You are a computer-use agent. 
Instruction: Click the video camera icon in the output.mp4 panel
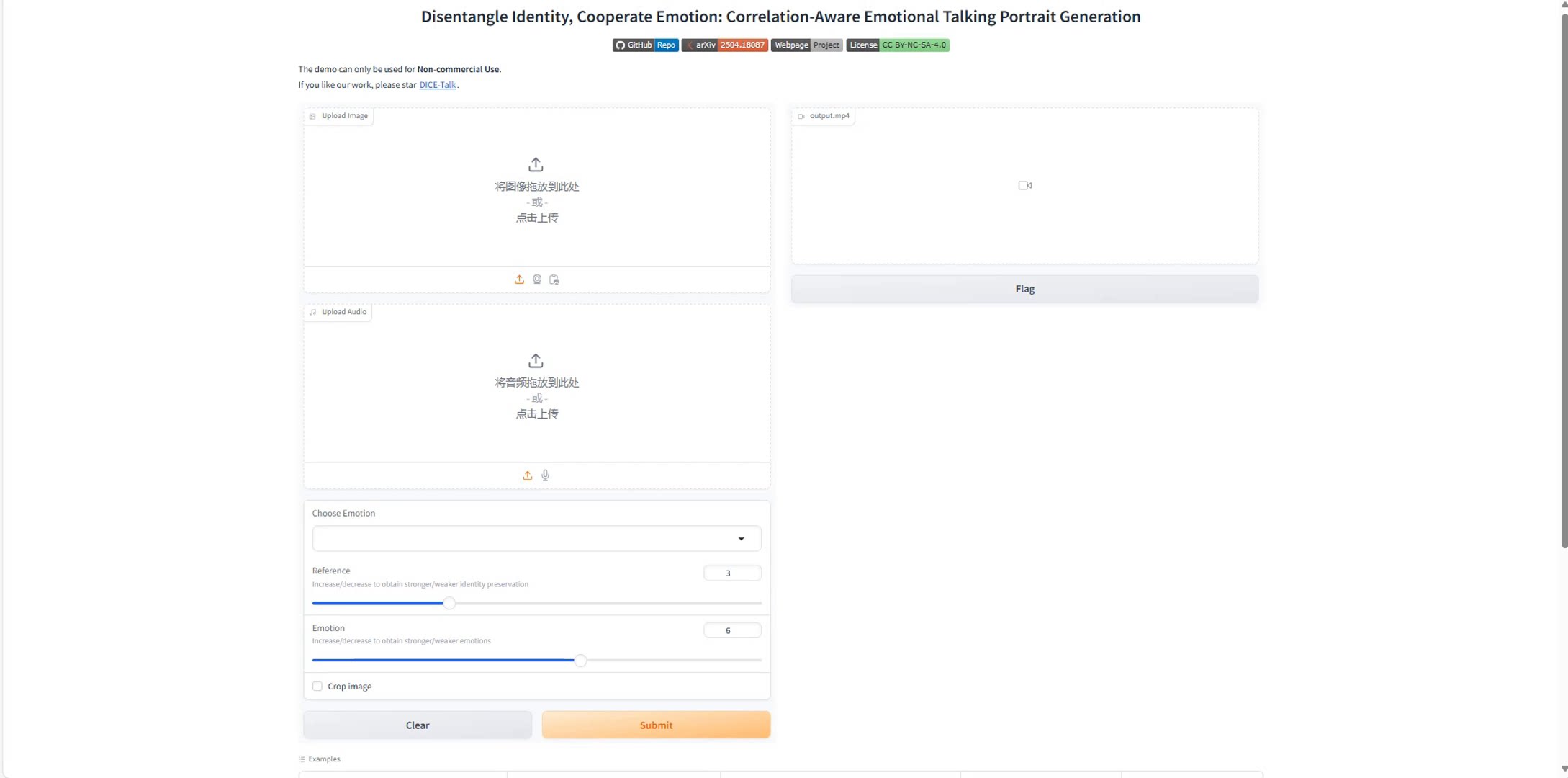1024,186
